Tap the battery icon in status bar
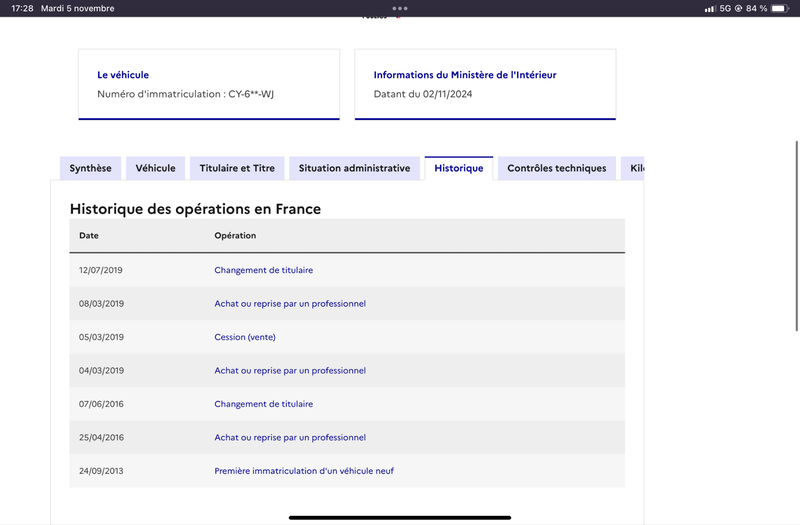 point(780,8)
